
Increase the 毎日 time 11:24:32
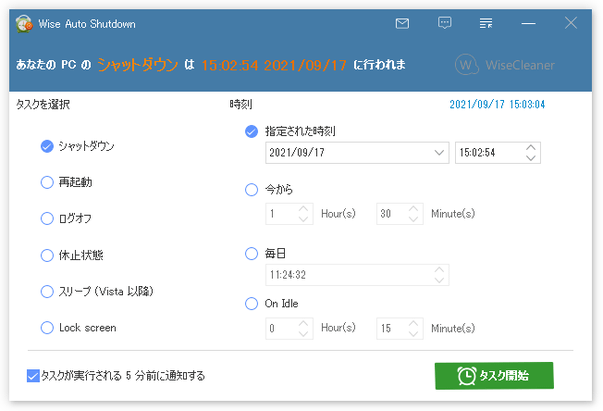click(x=439, y=270)
